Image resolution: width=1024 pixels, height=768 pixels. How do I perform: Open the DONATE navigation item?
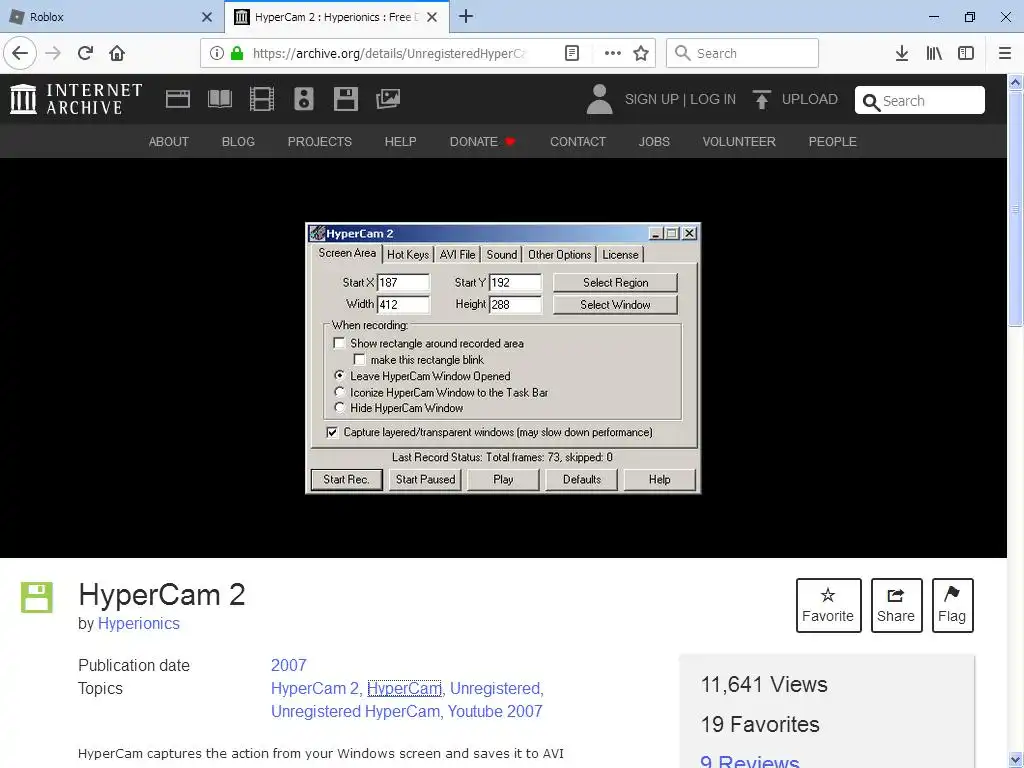pos(482,142)
